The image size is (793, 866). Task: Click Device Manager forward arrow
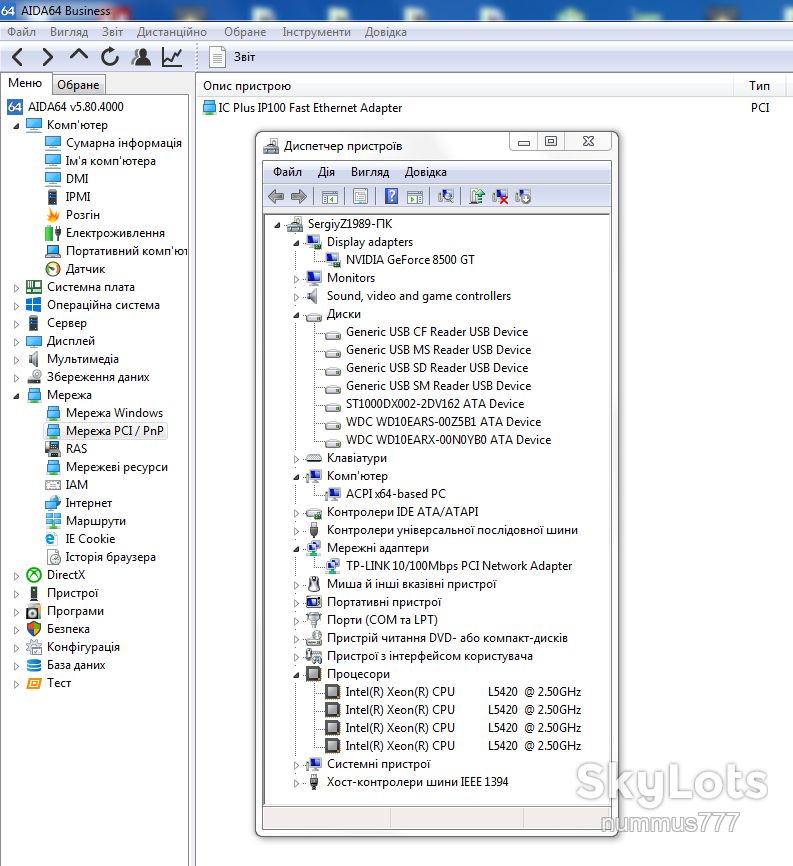coord(299,196)
